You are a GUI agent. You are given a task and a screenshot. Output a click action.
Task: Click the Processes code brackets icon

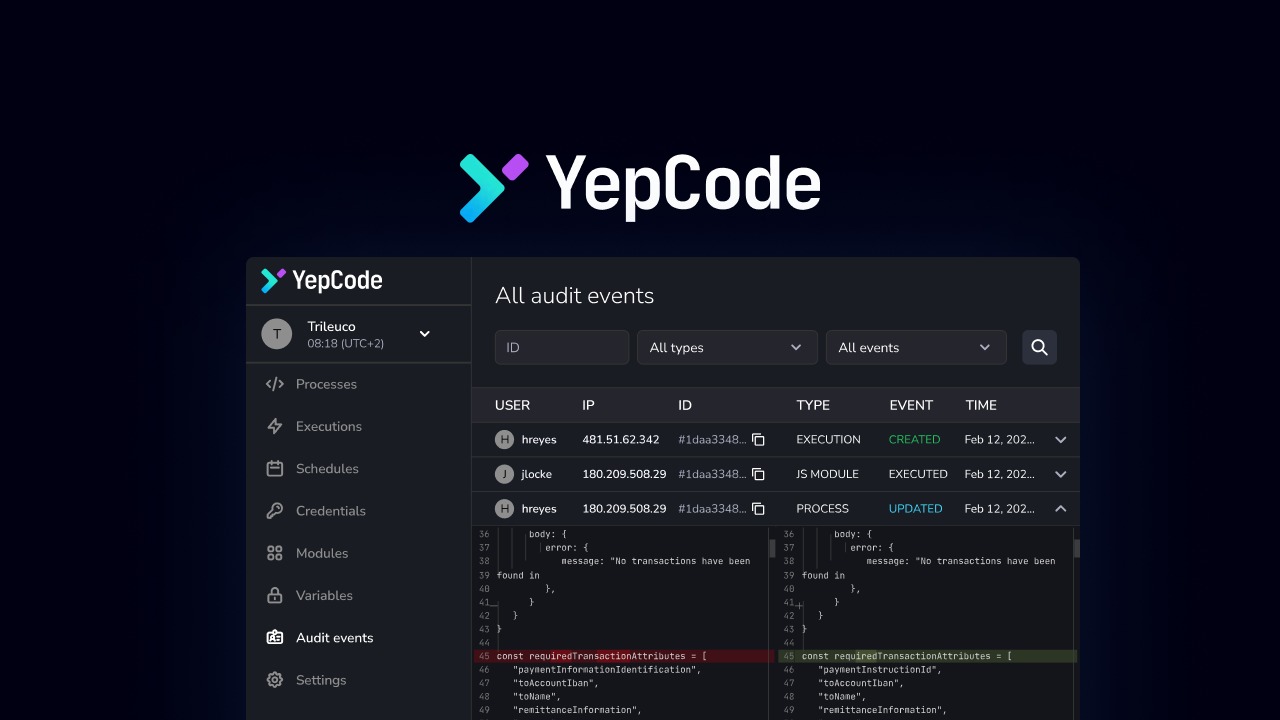click(275, 384)
